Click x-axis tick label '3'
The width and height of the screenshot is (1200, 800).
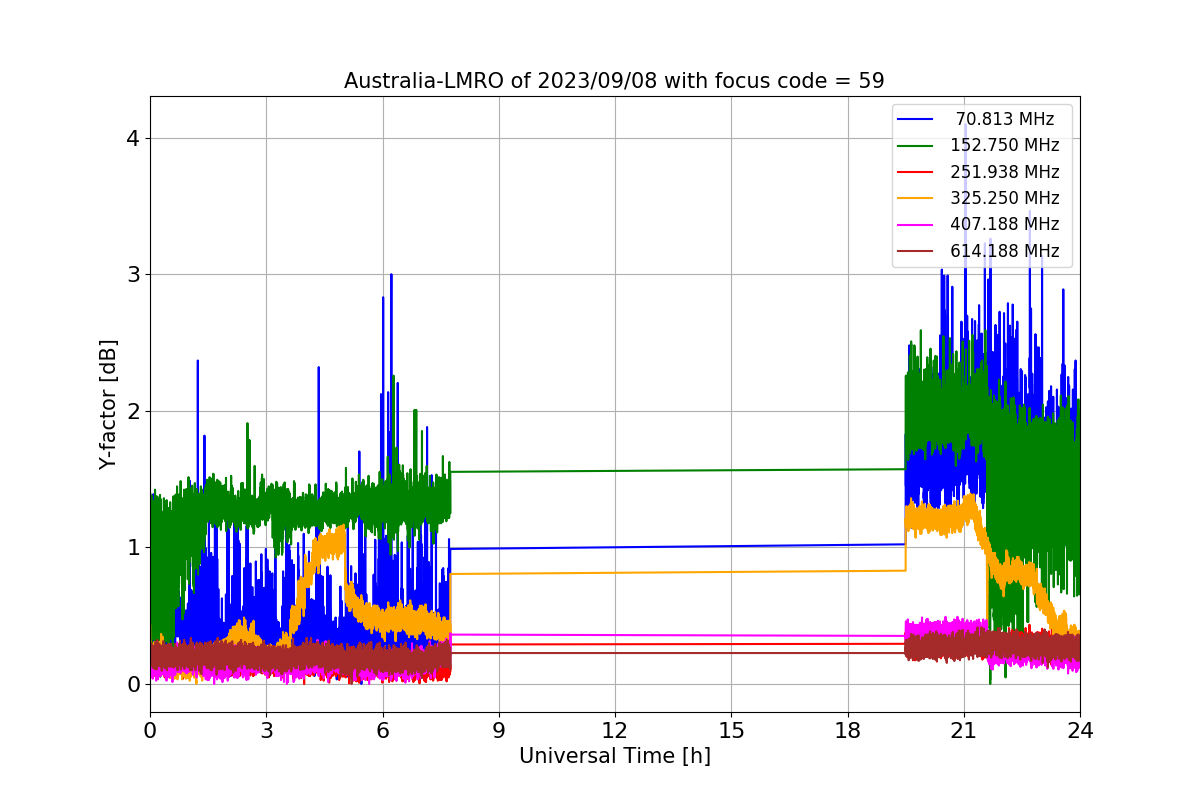click(x=266, y=730)
